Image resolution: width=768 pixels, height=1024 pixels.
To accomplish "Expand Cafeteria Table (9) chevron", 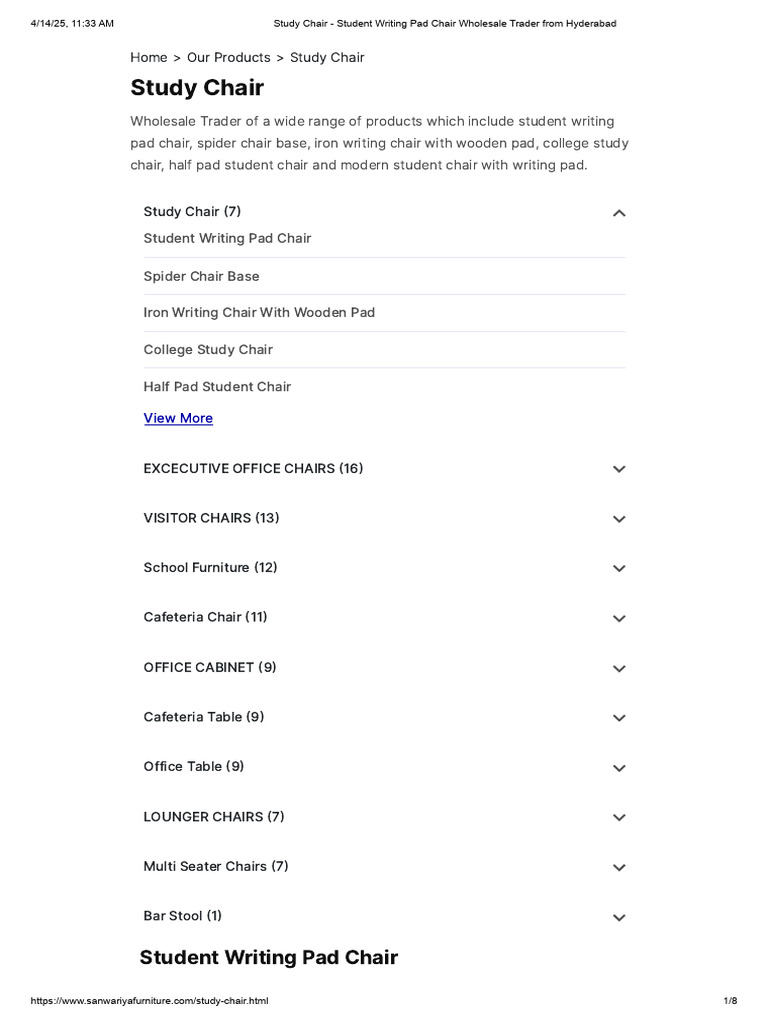I will [618, 718].
